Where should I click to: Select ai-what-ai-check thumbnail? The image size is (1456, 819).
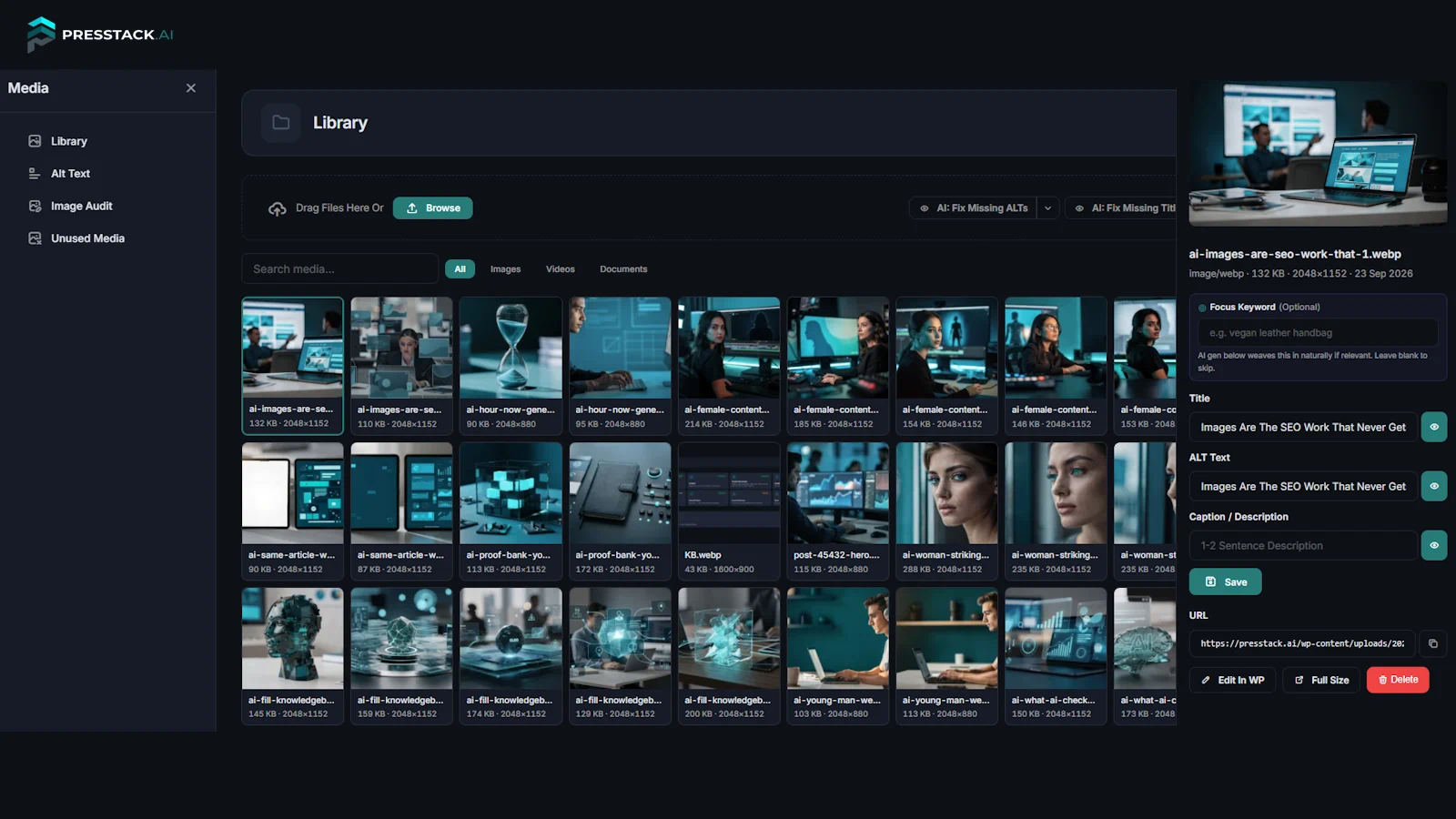tap(1056, 655)
